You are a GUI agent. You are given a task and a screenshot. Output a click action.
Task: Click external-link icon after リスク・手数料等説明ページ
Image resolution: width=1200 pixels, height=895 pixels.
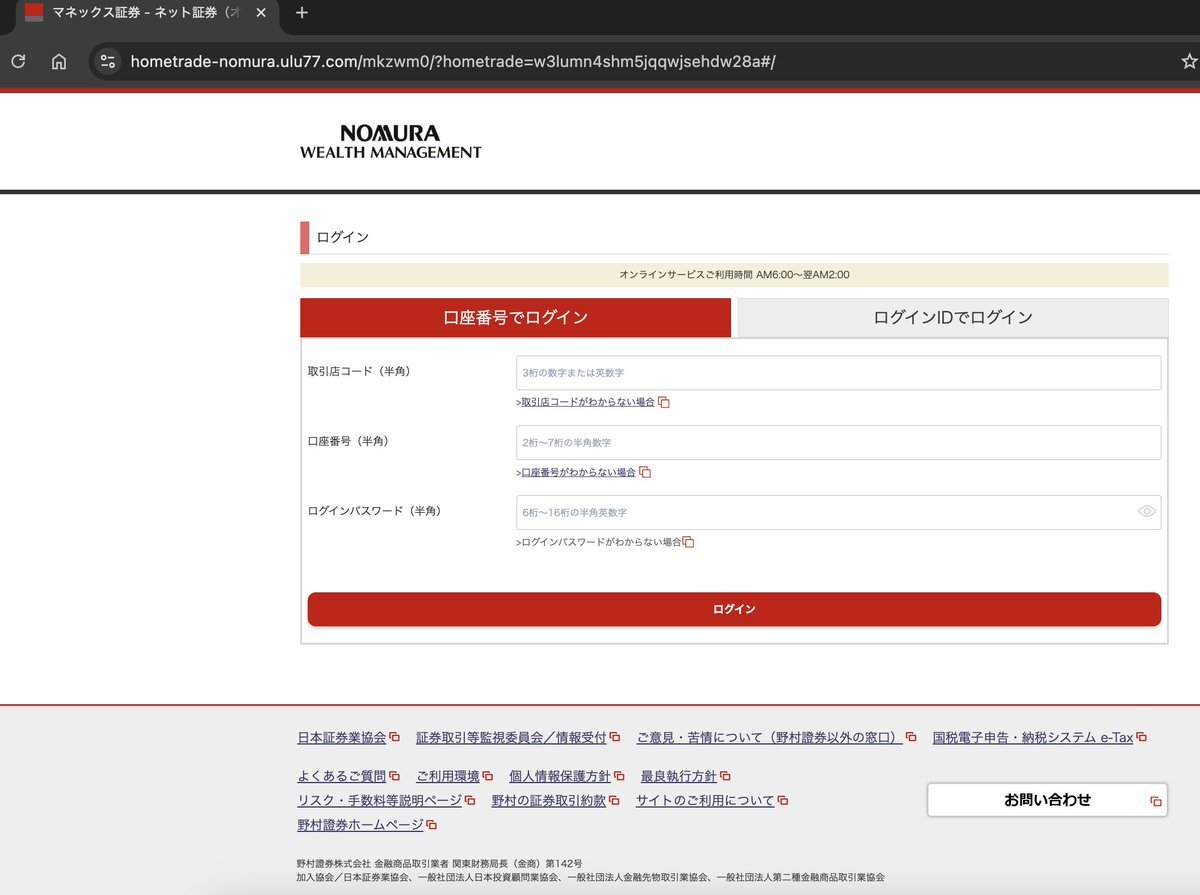(470, 801)
